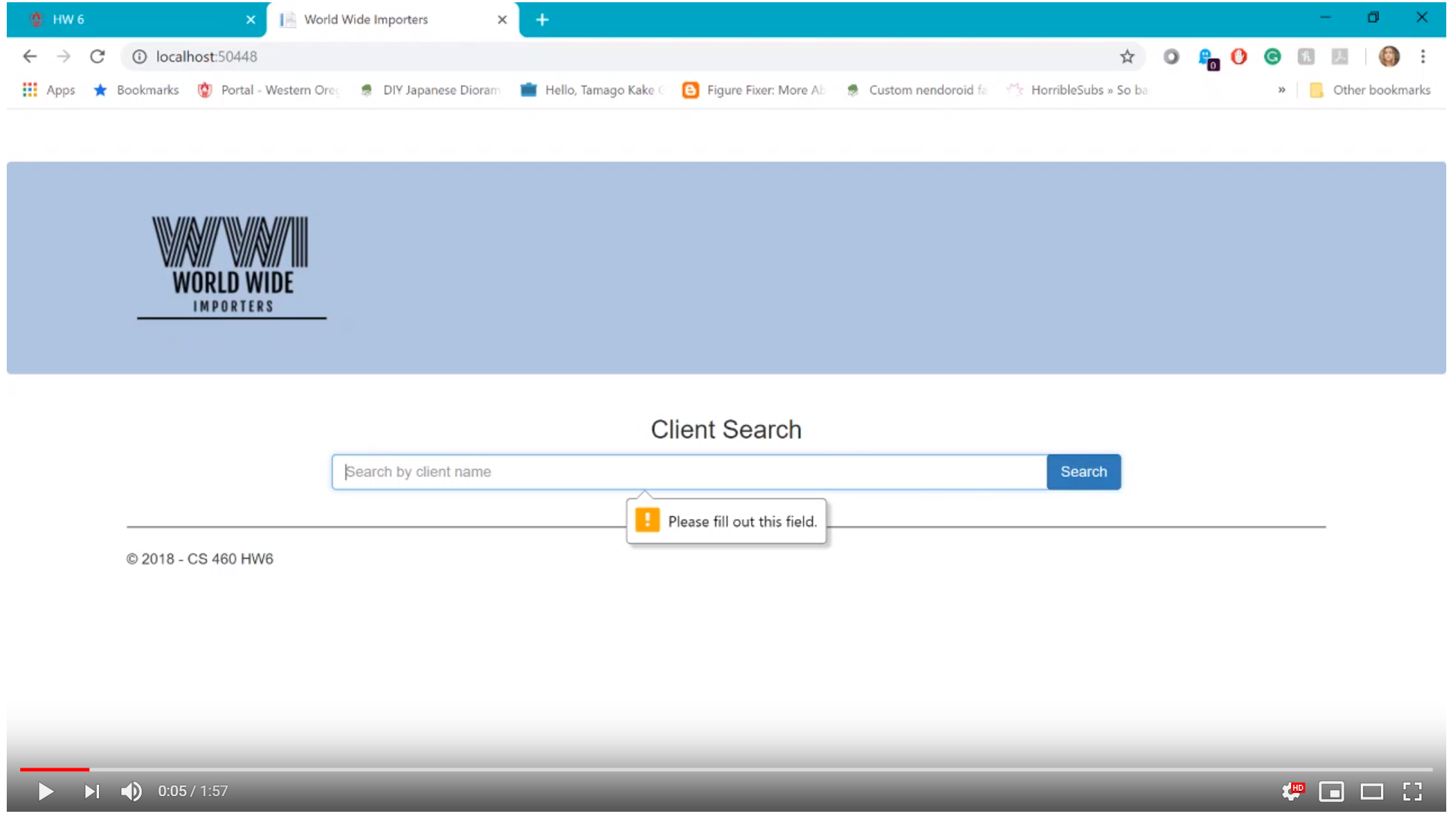The height and width of the screenshot is (817, 1456).
Task: Mute the video volume
Action: click(131, 791)
